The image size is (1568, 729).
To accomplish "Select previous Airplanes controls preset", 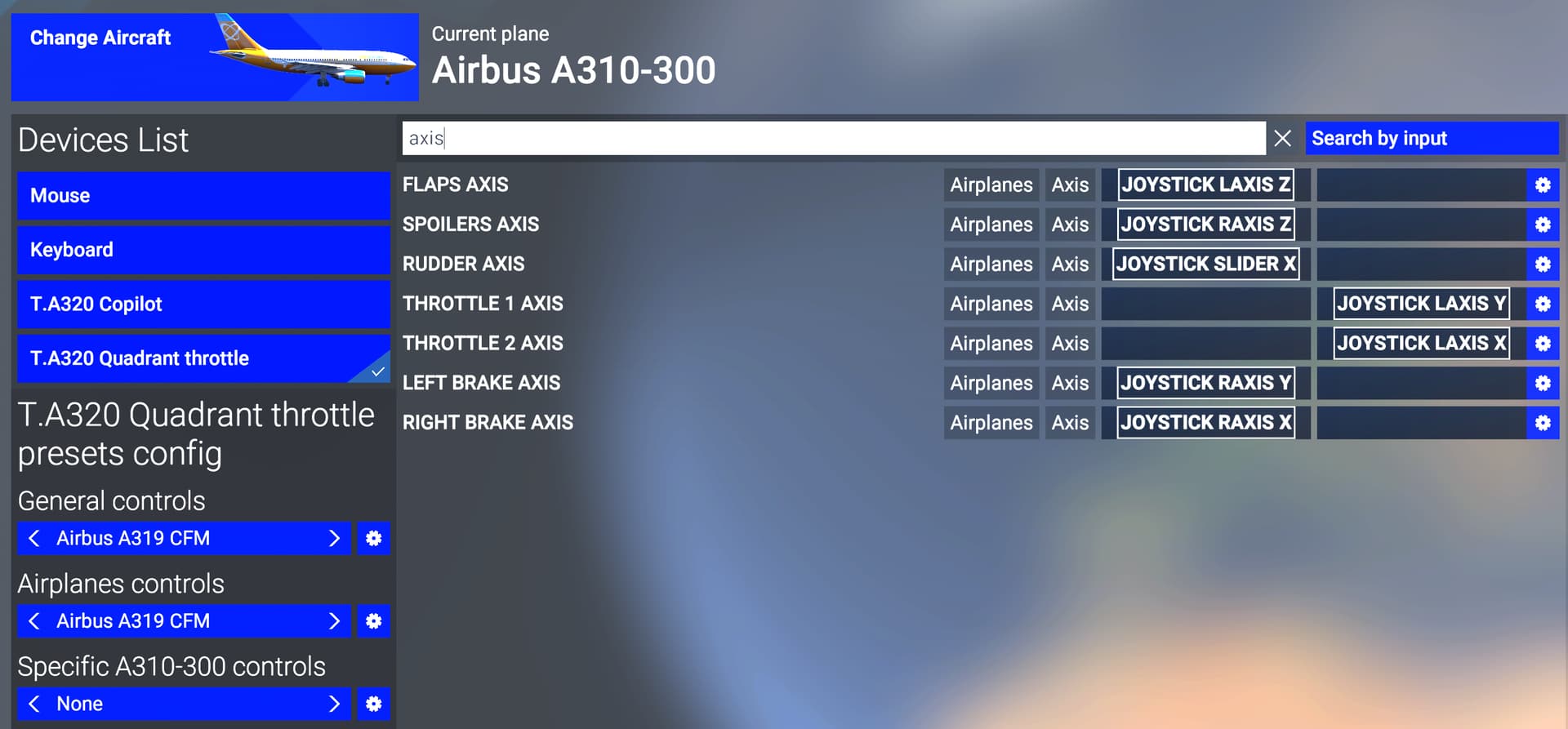I will coord(34,621).
